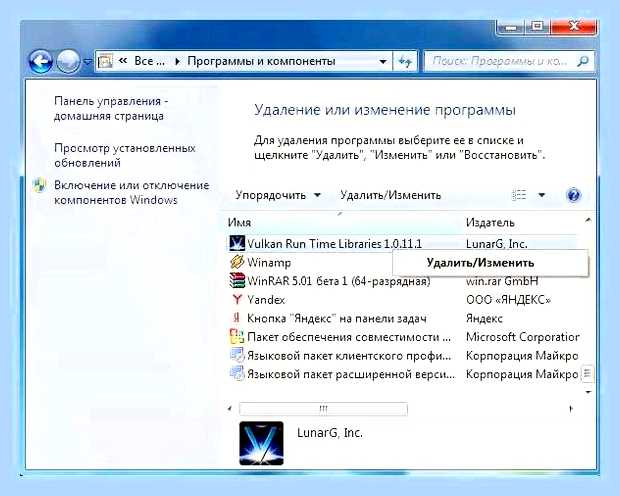The height and width of the screenshot is (496, 620).
Task: Click the large Vulkan thumbnail in details pane
Action: click(x=261, y=443)
